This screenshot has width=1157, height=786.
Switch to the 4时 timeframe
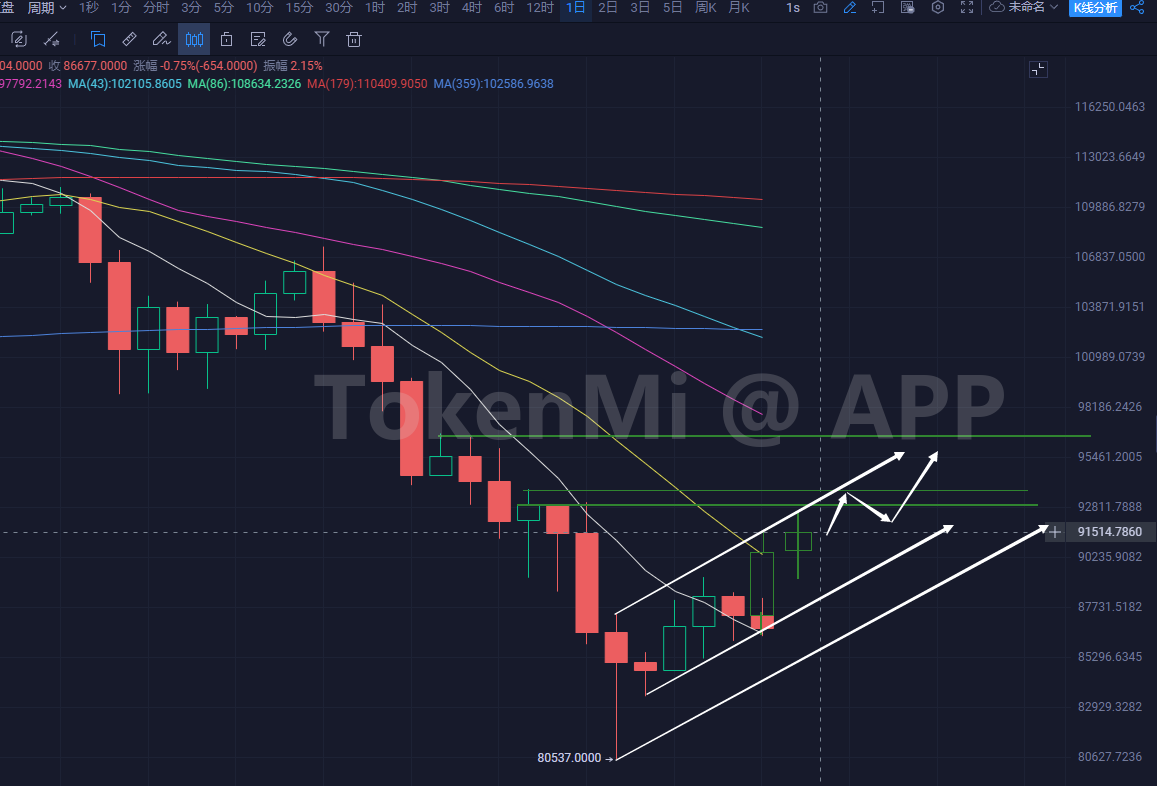click(x=472, y=8)
